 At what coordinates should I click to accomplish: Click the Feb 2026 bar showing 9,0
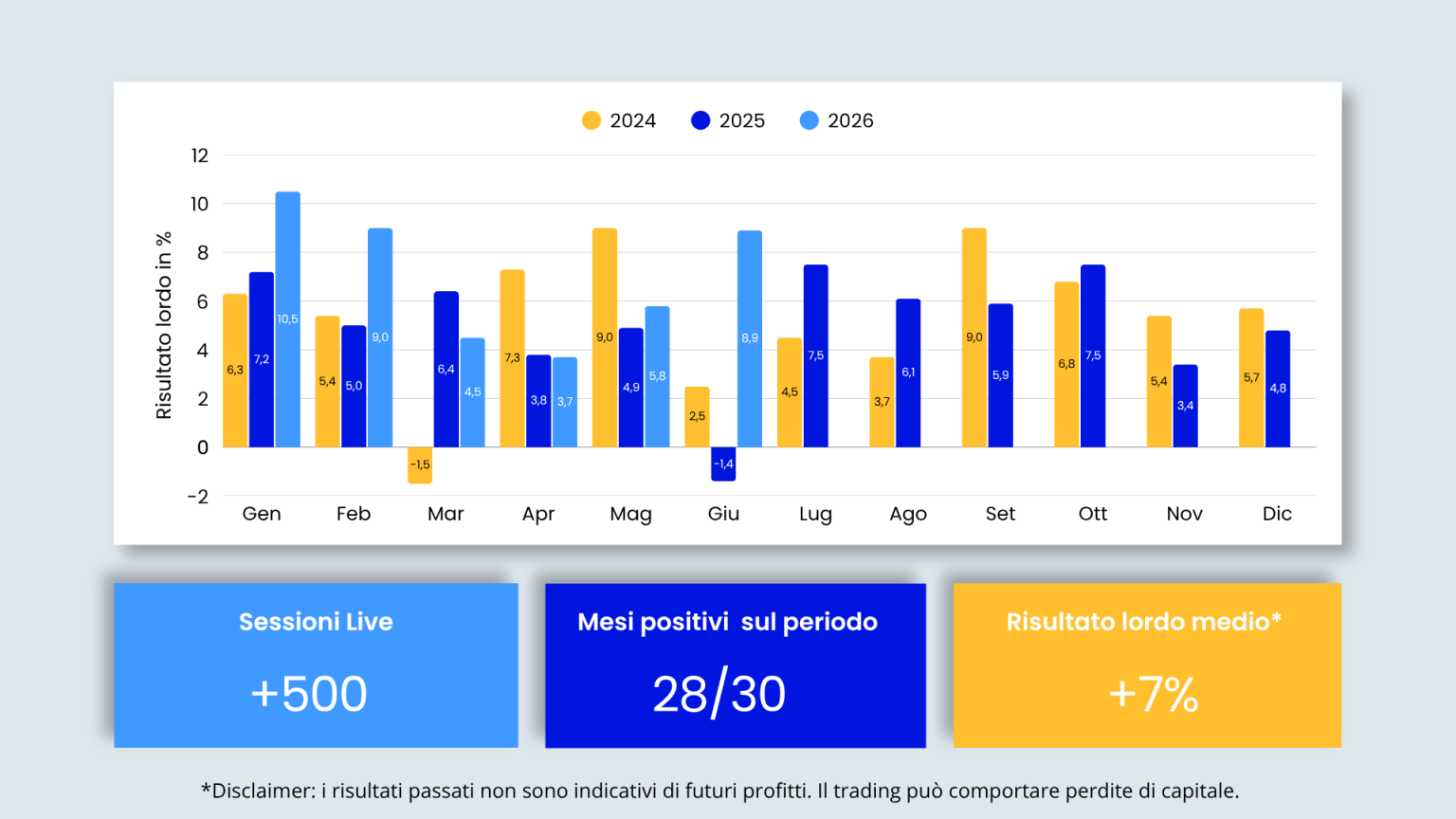(x=380, y=337)
